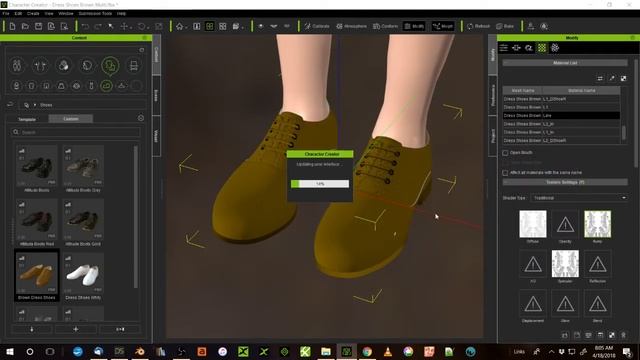Select Dress Shoes Brown L2_D2ShoeR row
The height and width of the screenshot is (360, 640).
coord(561,140)
